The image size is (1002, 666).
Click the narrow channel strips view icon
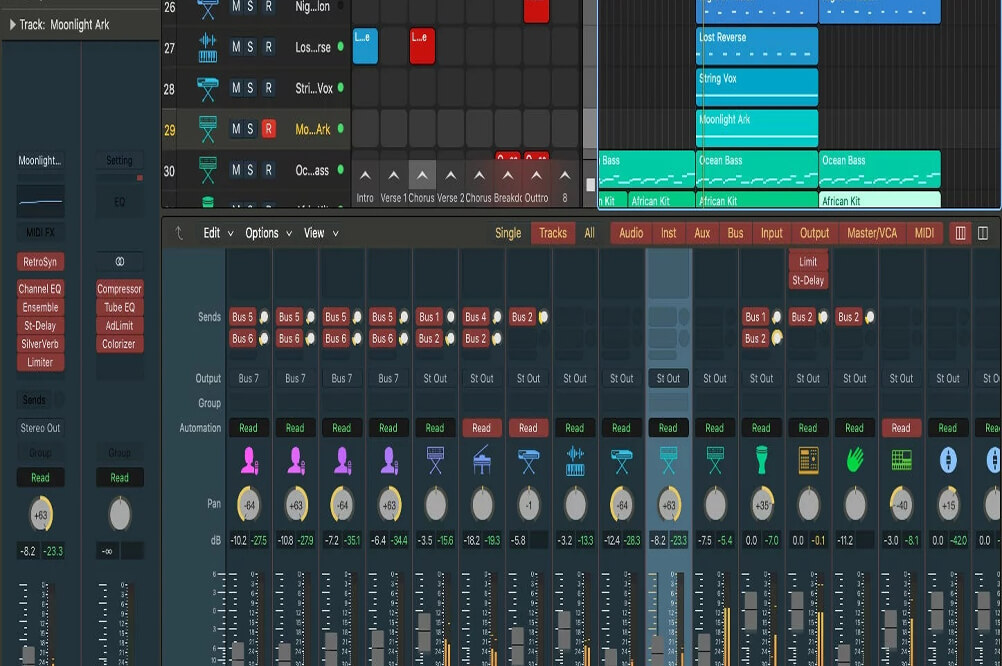[961, 233]
